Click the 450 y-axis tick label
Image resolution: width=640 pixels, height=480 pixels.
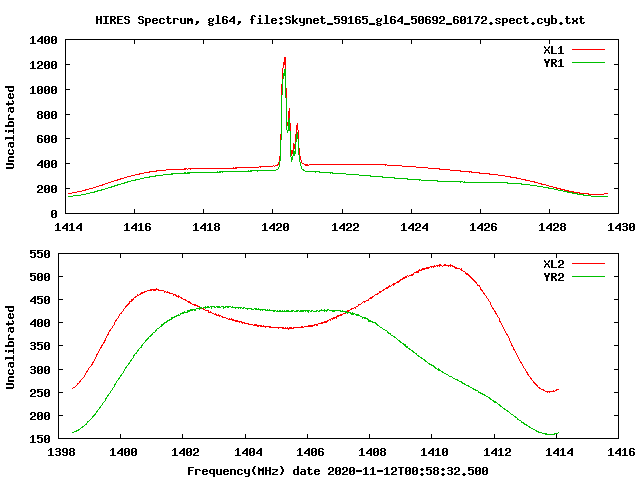(x=40, y=300)
